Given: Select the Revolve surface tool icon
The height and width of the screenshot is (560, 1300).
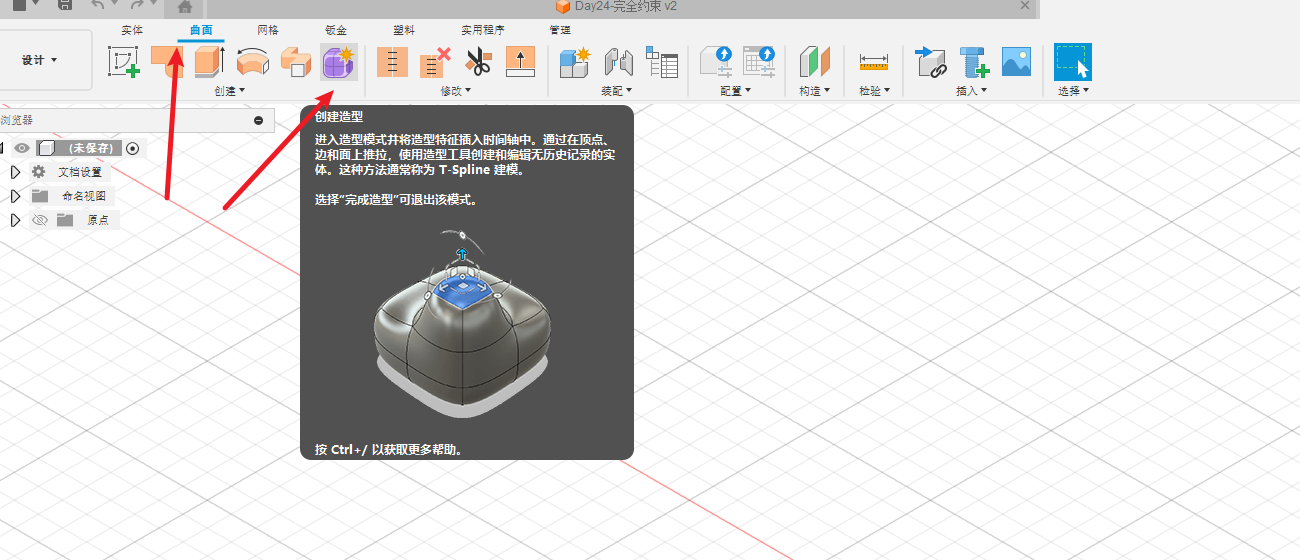Looking at the screenshot, I should pyautogui.click(x=253, y=62).
